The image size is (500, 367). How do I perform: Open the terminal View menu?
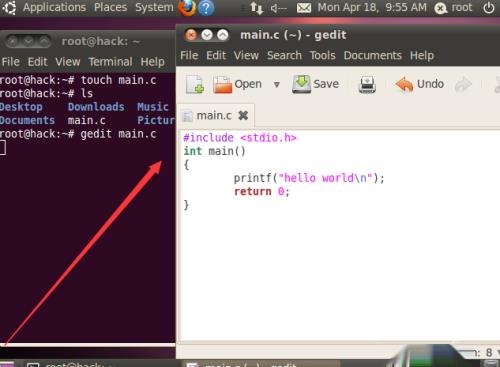click(x=68, y=62)
